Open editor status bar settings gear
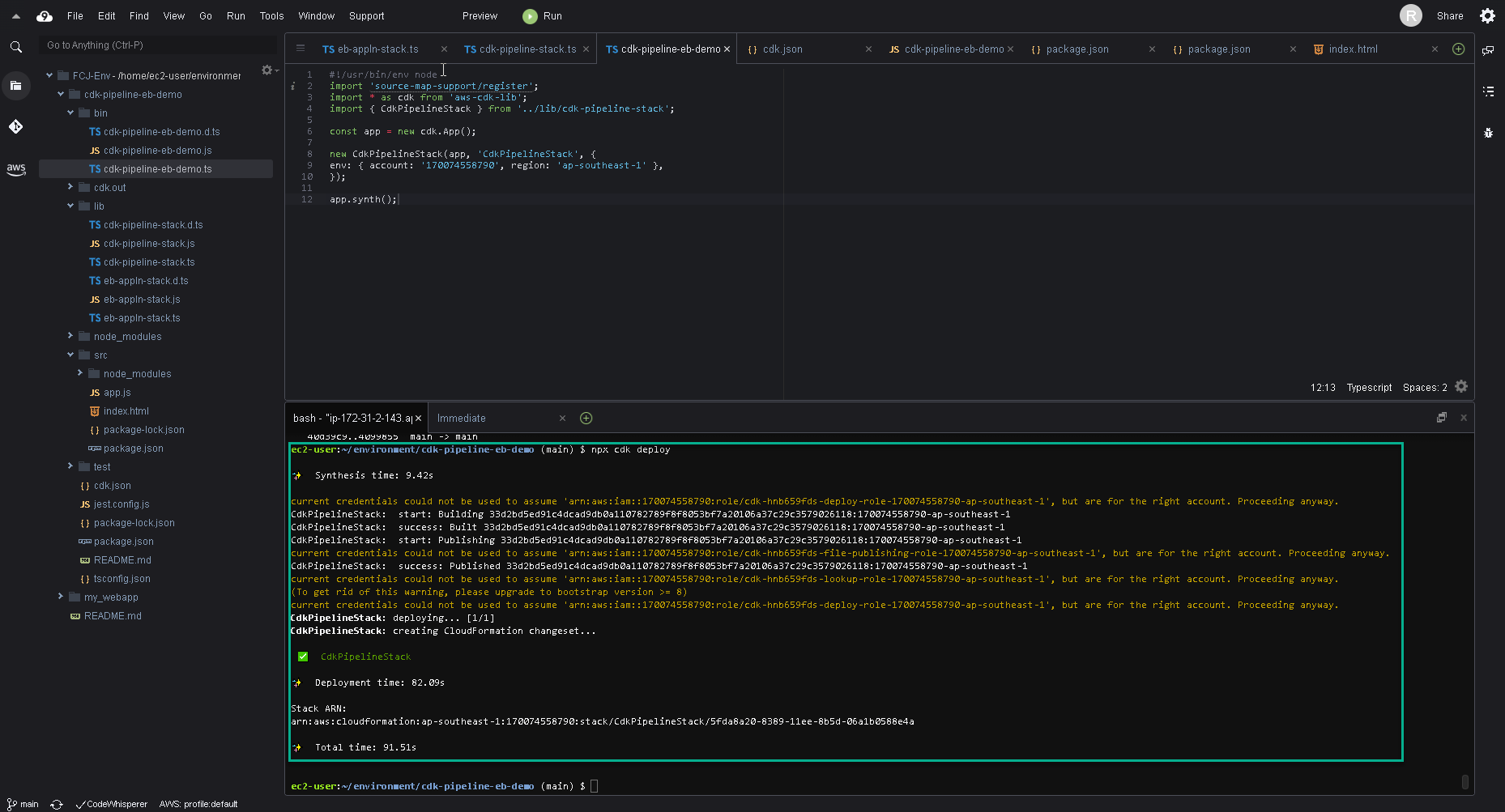Screen dimensions: 1505x812 click(x=1461, y=387)
